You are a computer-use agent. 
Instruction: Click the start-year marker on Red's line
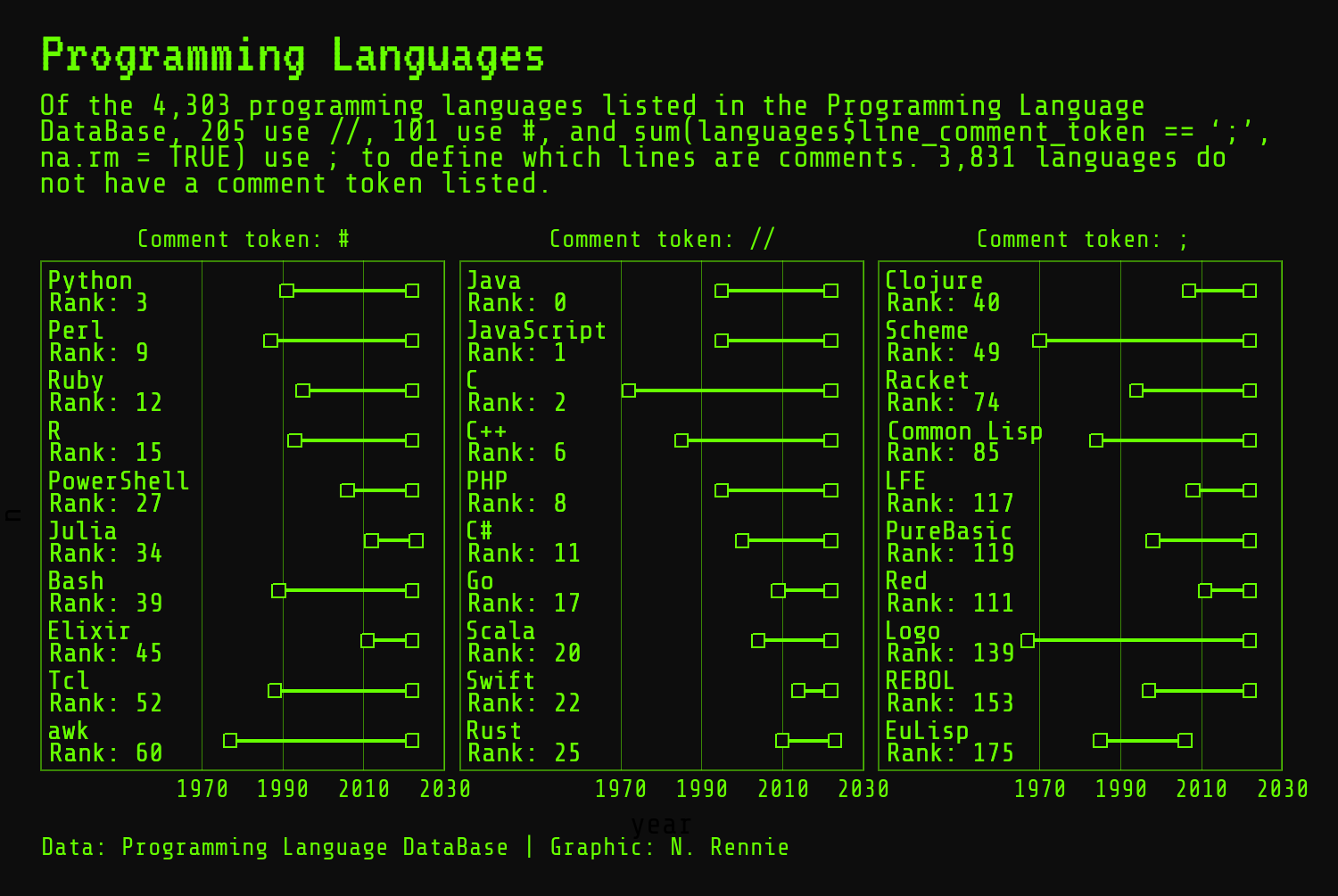[x=1205, y=590]
